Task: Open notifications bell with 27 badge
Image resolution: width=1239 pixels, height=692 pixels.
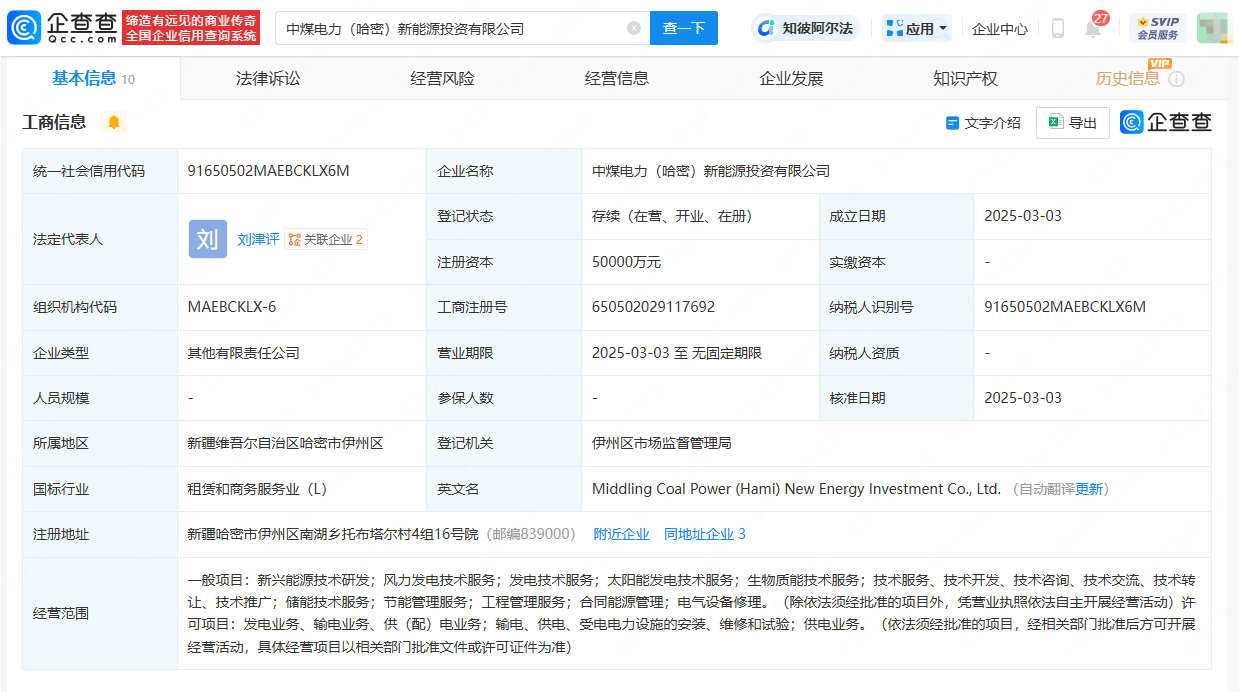Action: pos(1093,27)
